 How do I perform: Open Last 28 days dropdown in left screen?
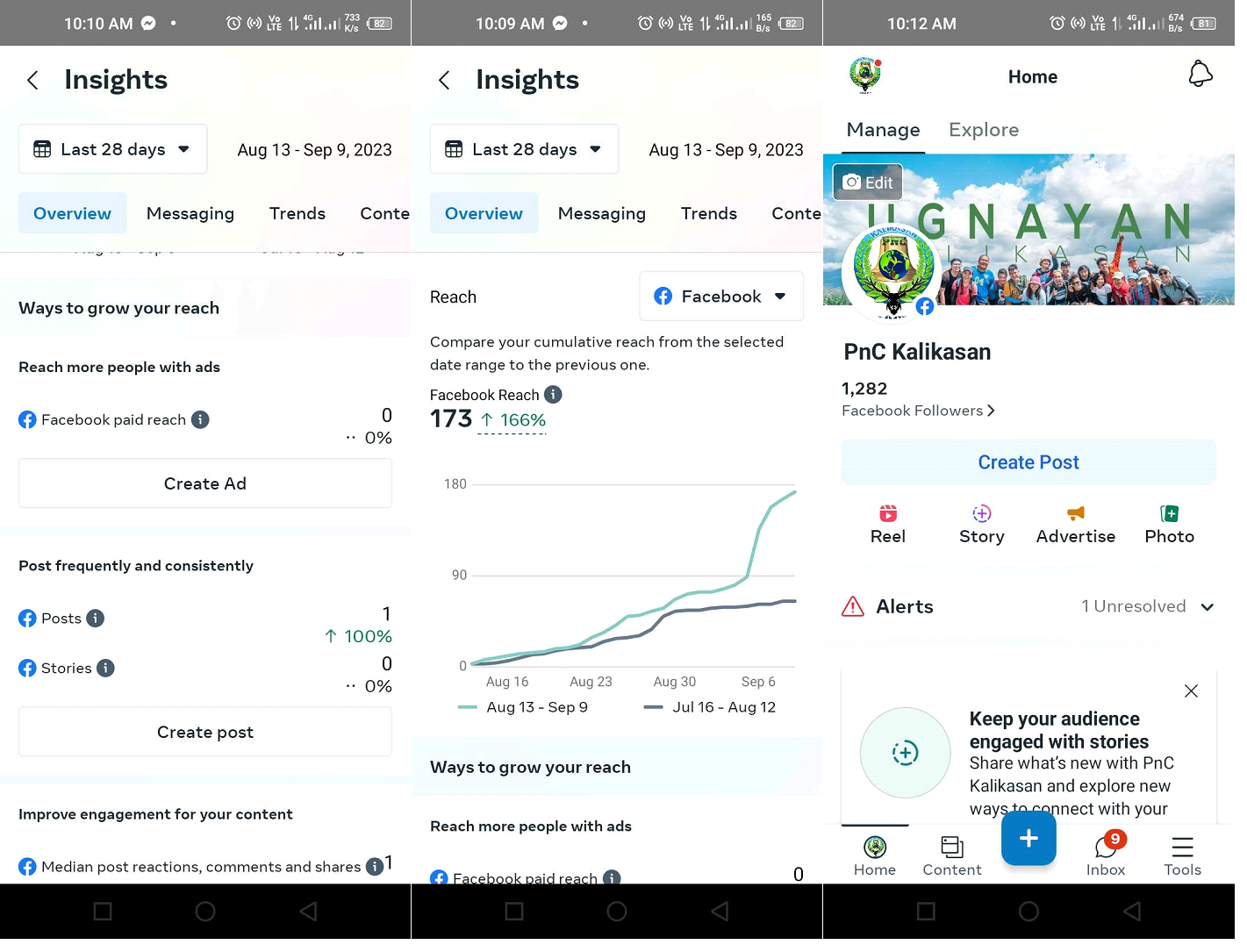pos(113,149)
